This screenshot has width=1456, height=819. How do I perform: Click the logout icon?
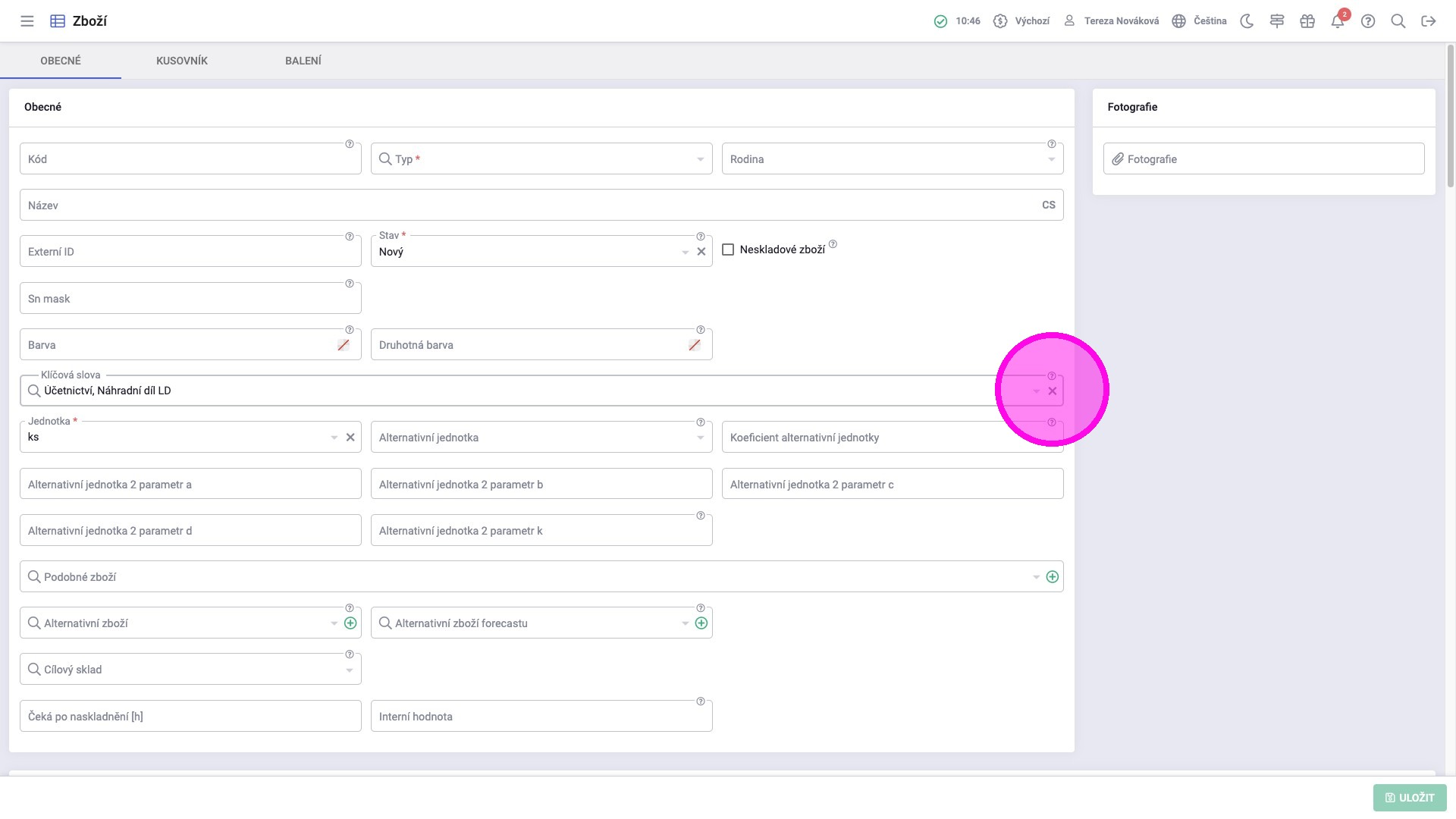[x=1429, y=21]
